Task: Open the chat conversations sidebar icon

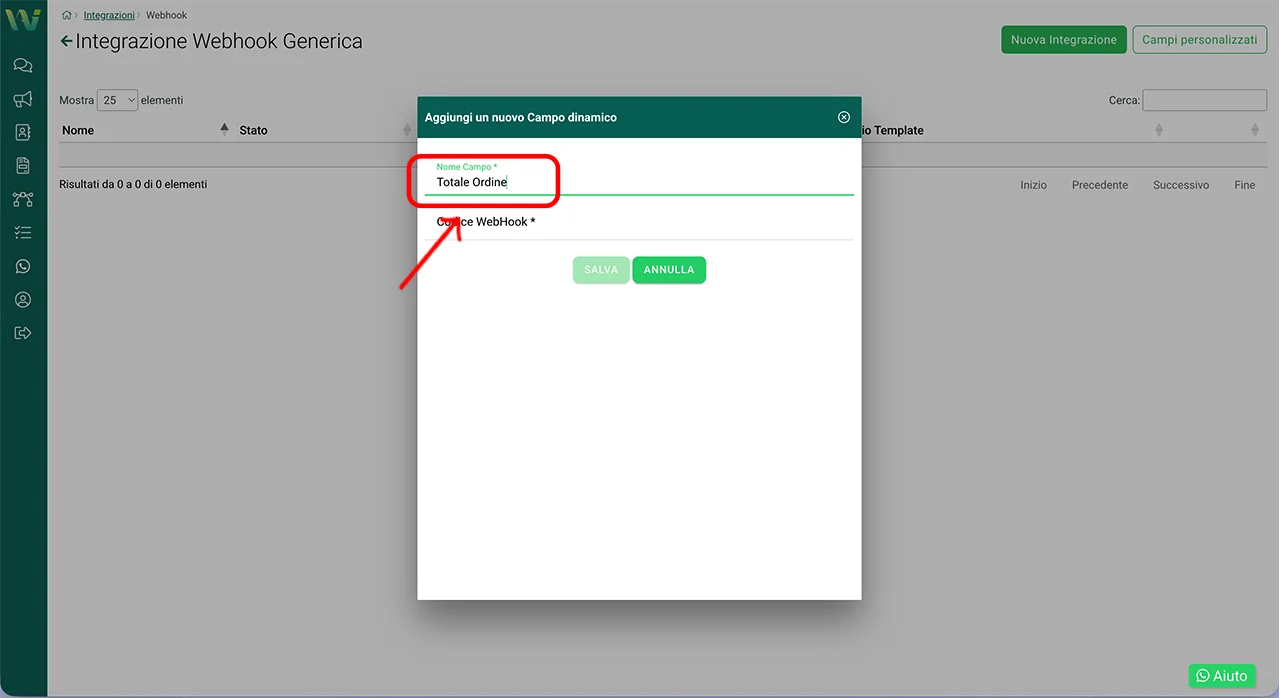Action: pos(23,66)
